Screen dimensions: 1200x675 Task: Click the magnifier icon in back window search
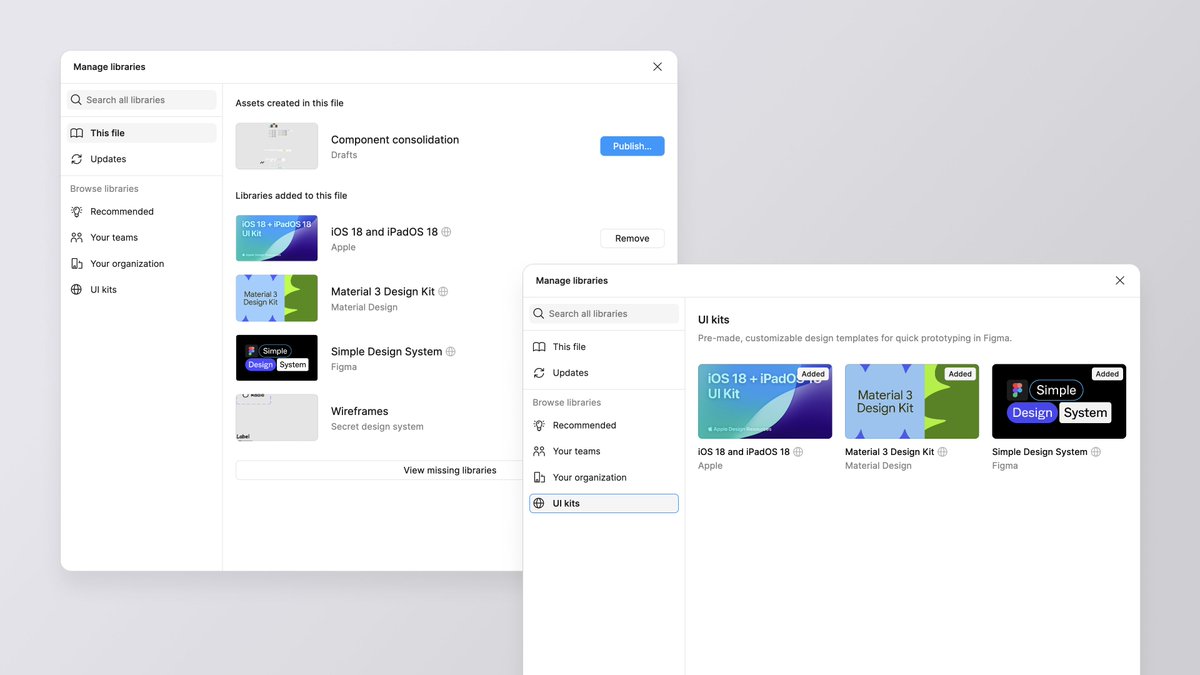pyautogui.click(x=76, y=100)
